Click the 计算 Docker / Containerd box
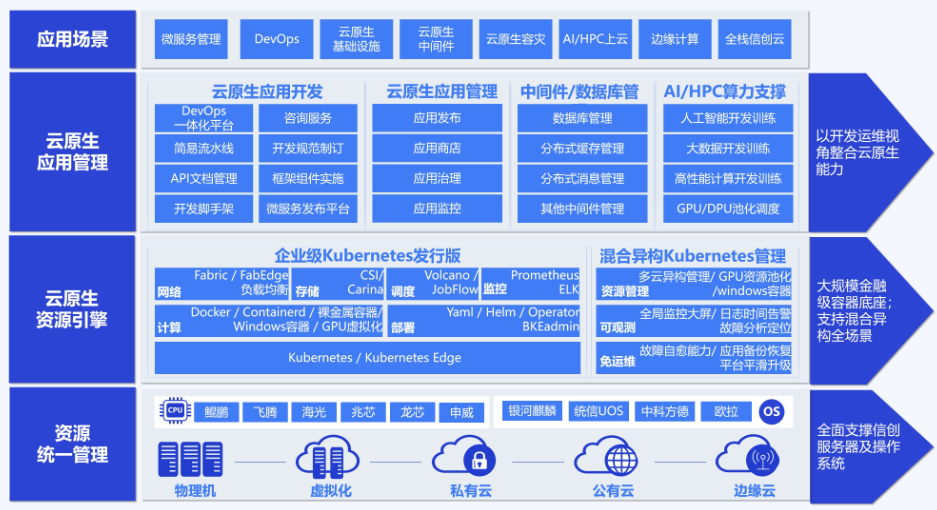 (269, 320)
